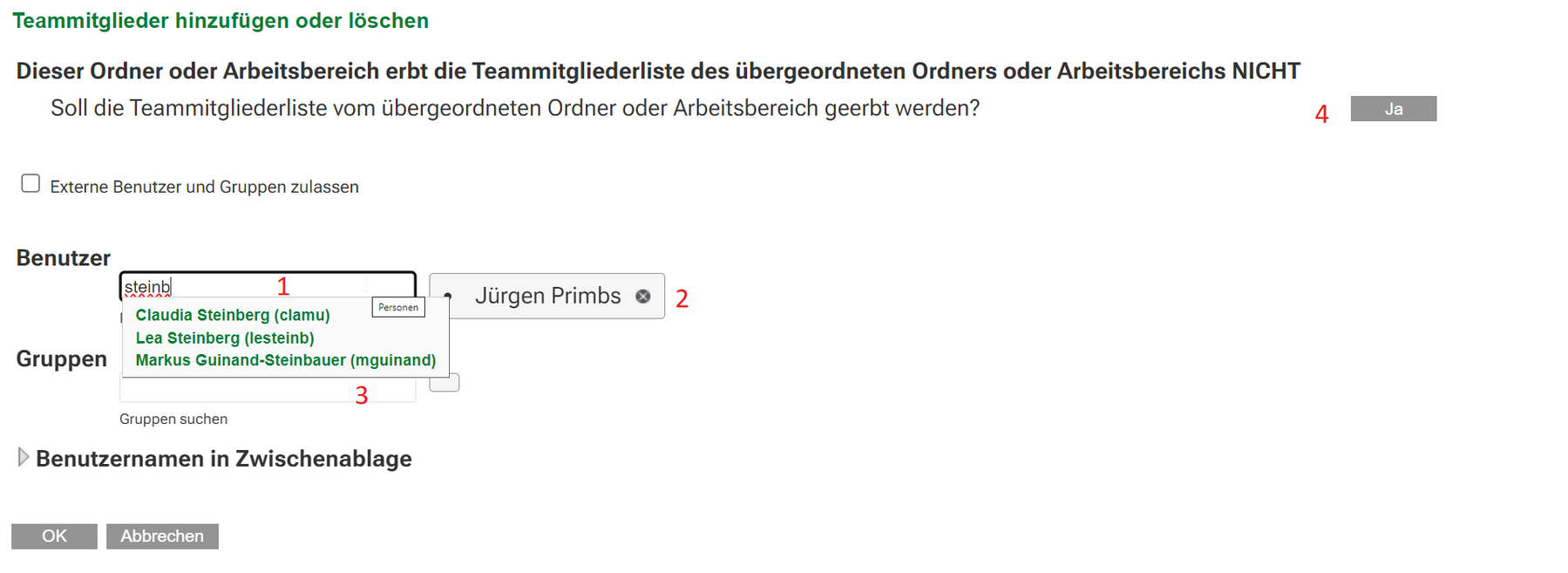The width and height of the screenshot is (1568, 573).
Task: Focus the Gruppen search input field
Action: (268, 389)
